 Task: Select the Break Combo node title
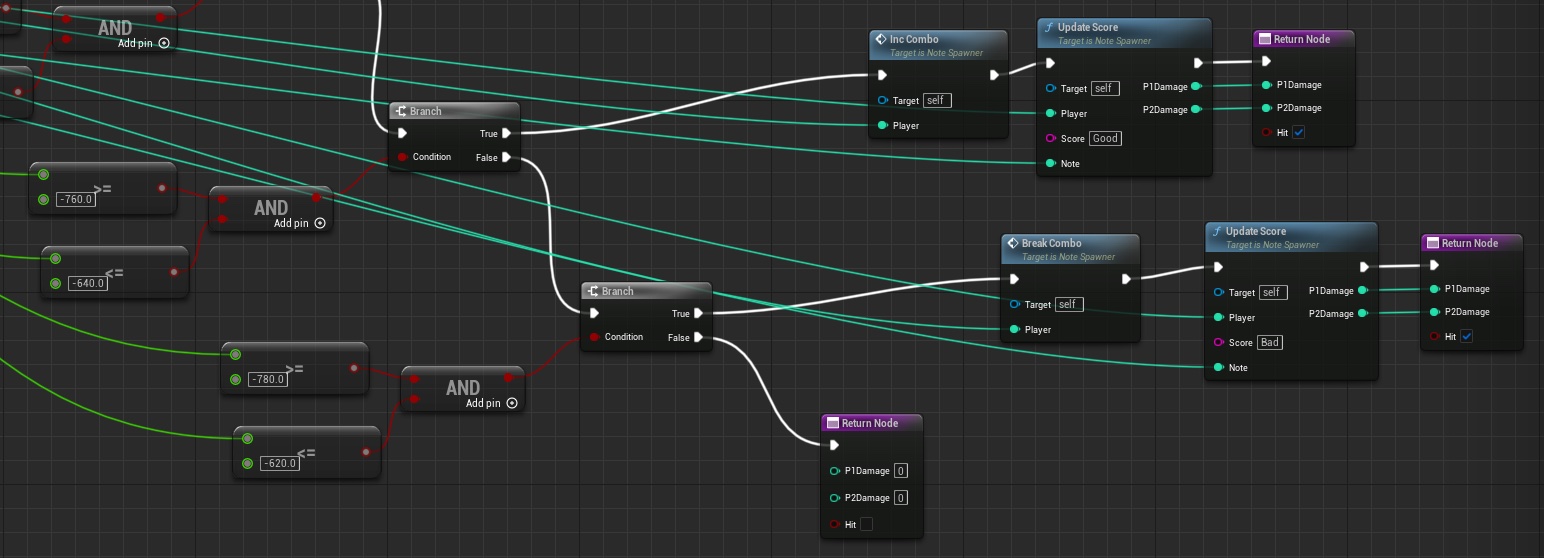tap(1051, 243)
